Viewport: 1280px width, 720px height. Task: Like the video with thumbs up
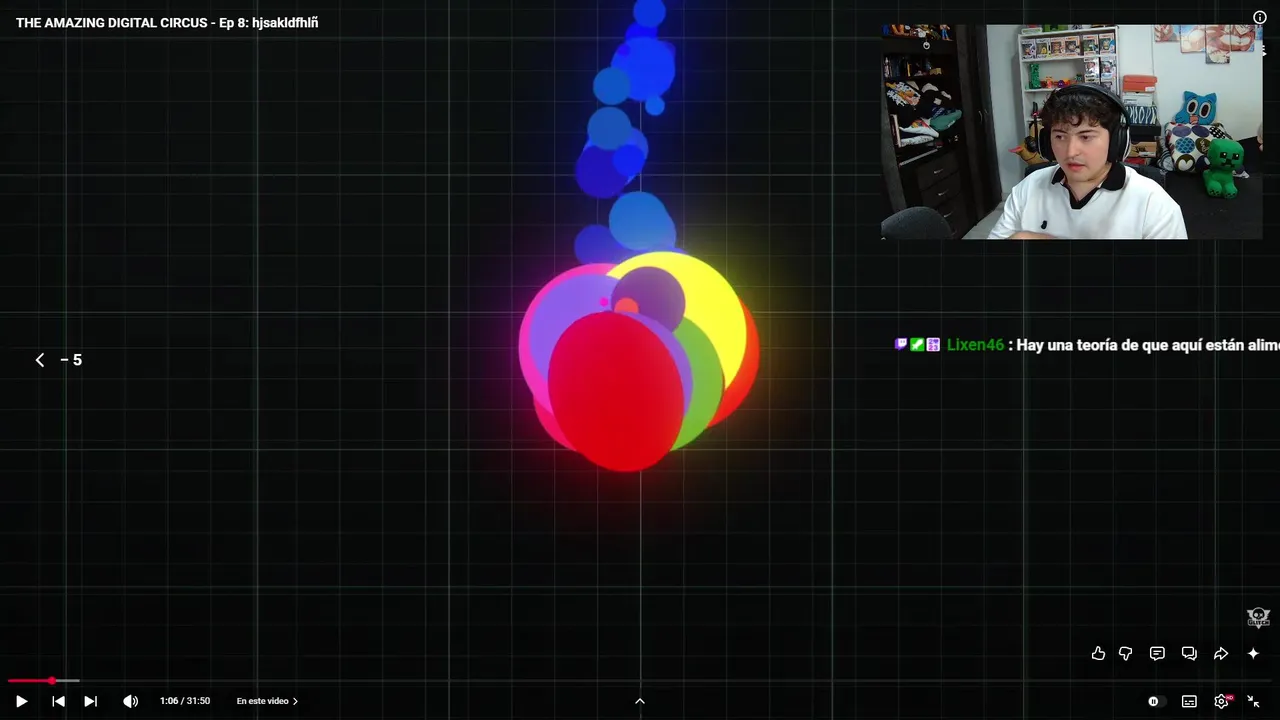coord(1098,653)
